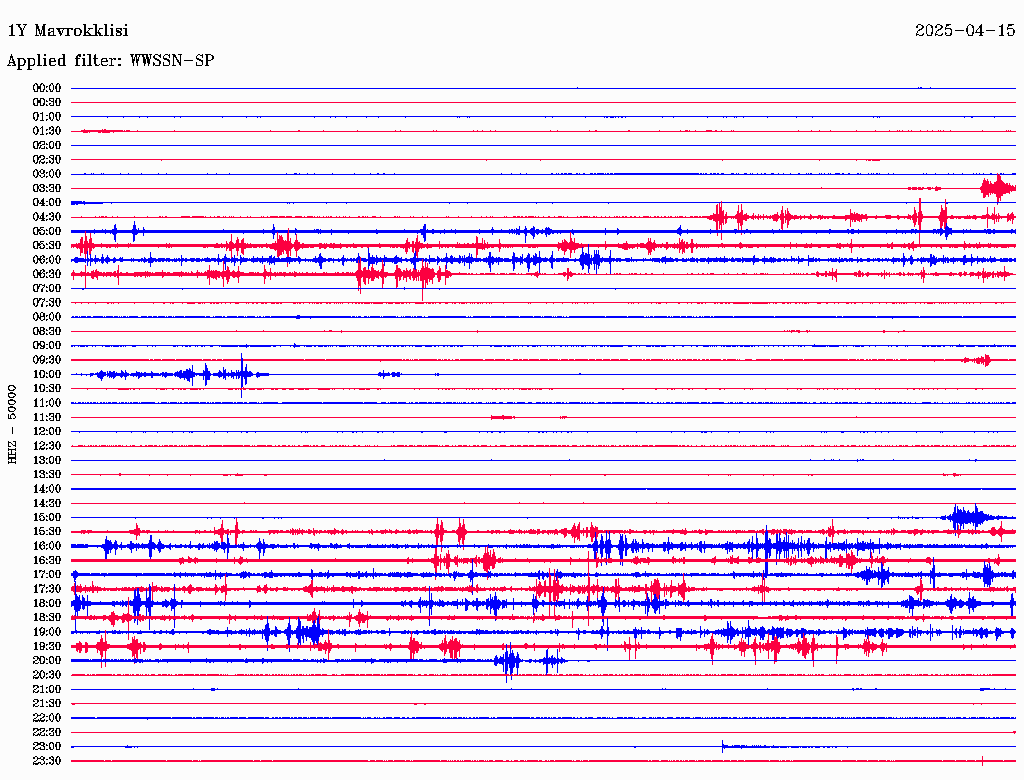
Task: Click the blue burst on 20:00 trace
Action: pyautogui.click(x=508, y=662)
